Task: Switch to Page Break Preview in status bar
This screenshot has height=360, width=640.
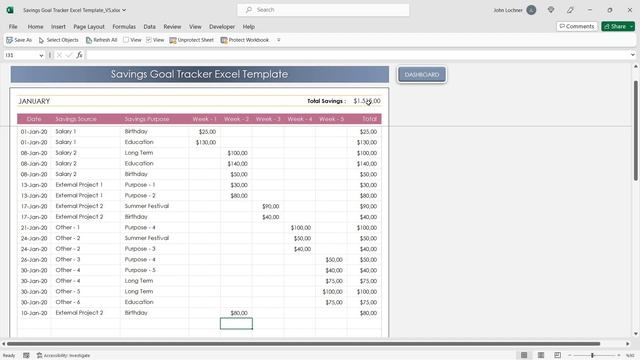Action: coord(558,355)
